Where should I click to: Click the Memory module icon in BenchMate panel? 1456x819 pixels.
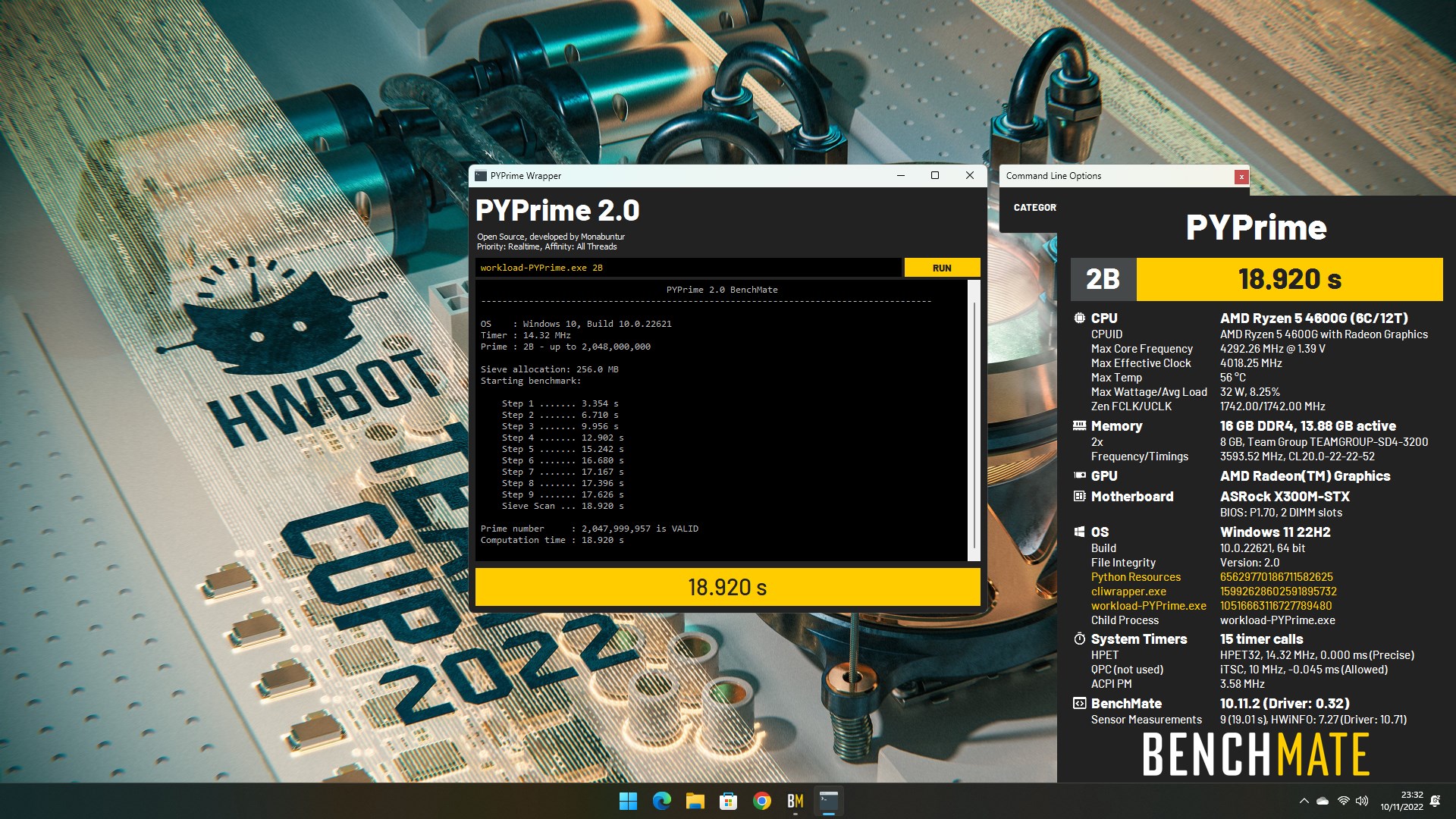pos(1079,425)
